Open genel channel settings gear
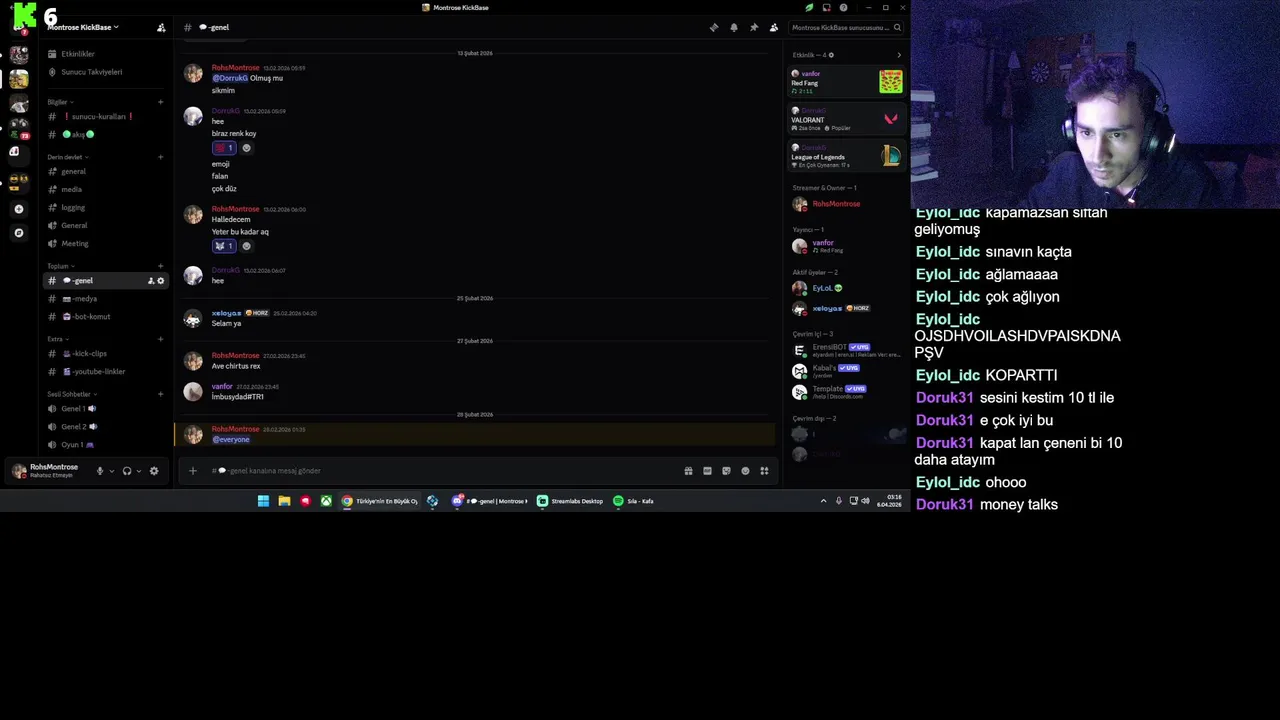The width and height of the screenshot is (1280, 720). tap(160, 281)
